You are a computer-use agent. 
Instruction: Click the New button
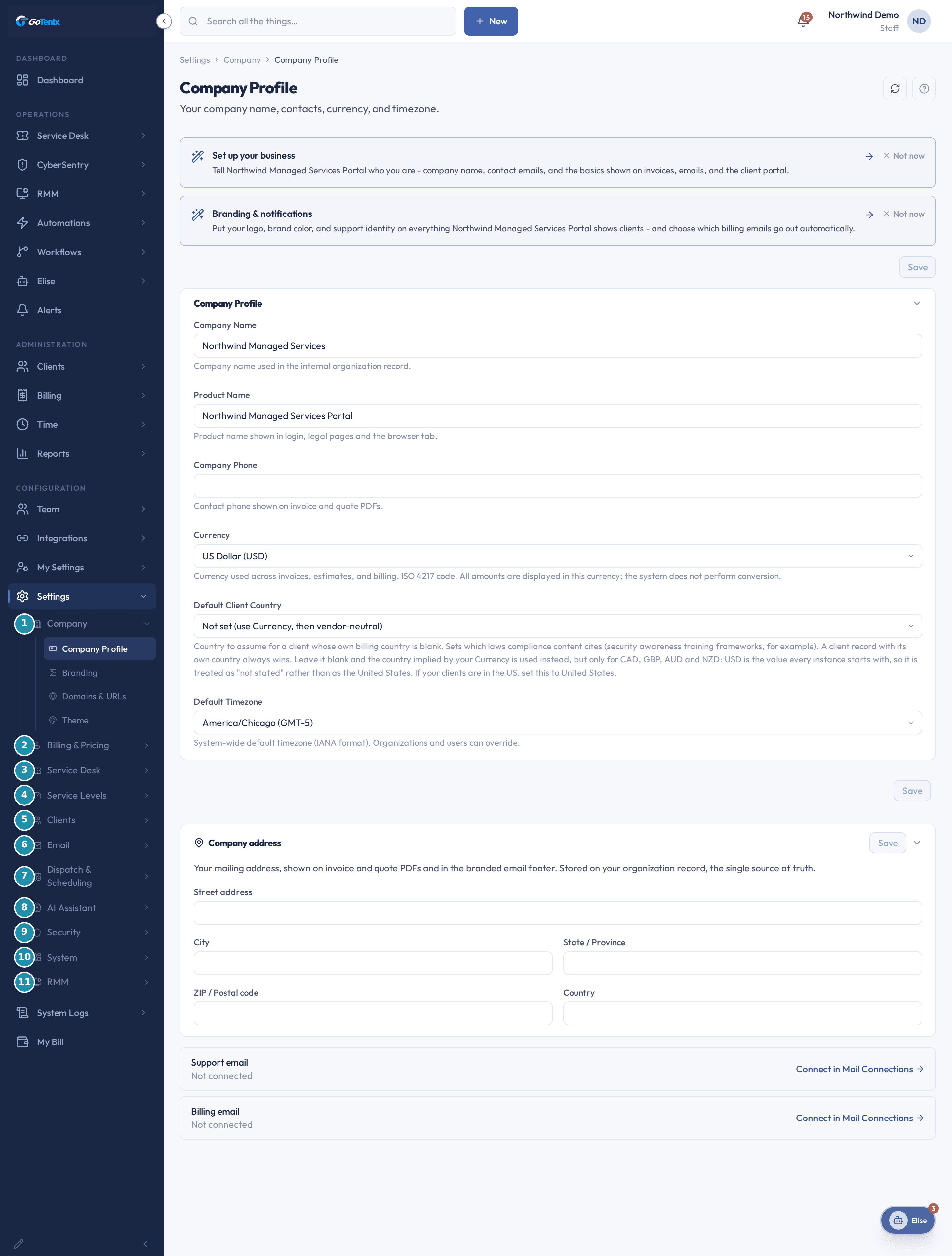491,21
